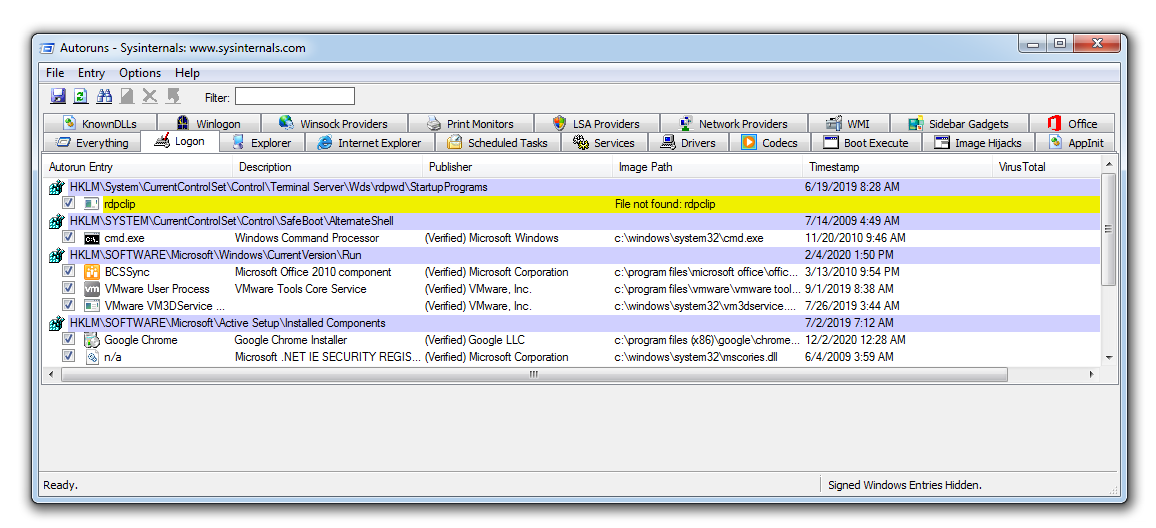Sort by the Timestamp column header
Viewport: 1156px width, 528px height.
(x=898, y=167)
